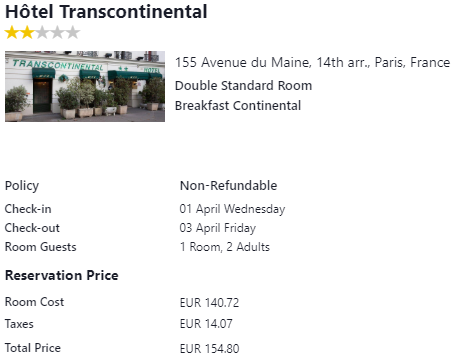The image size is (464, 361).
Task: Click the Policy label
Action: coord(22,186)
